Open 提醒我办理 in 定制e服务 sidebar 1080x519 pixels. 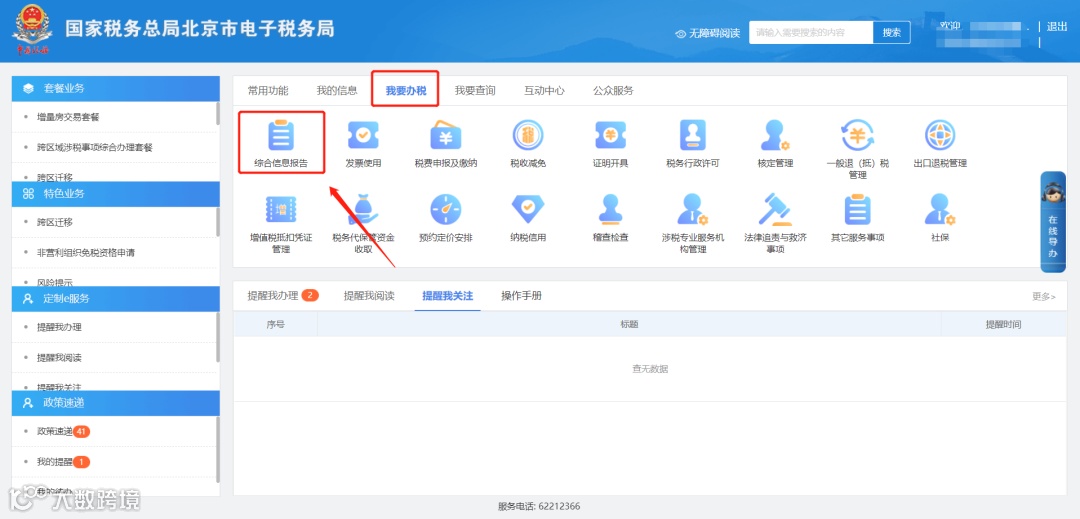point(59,327)
